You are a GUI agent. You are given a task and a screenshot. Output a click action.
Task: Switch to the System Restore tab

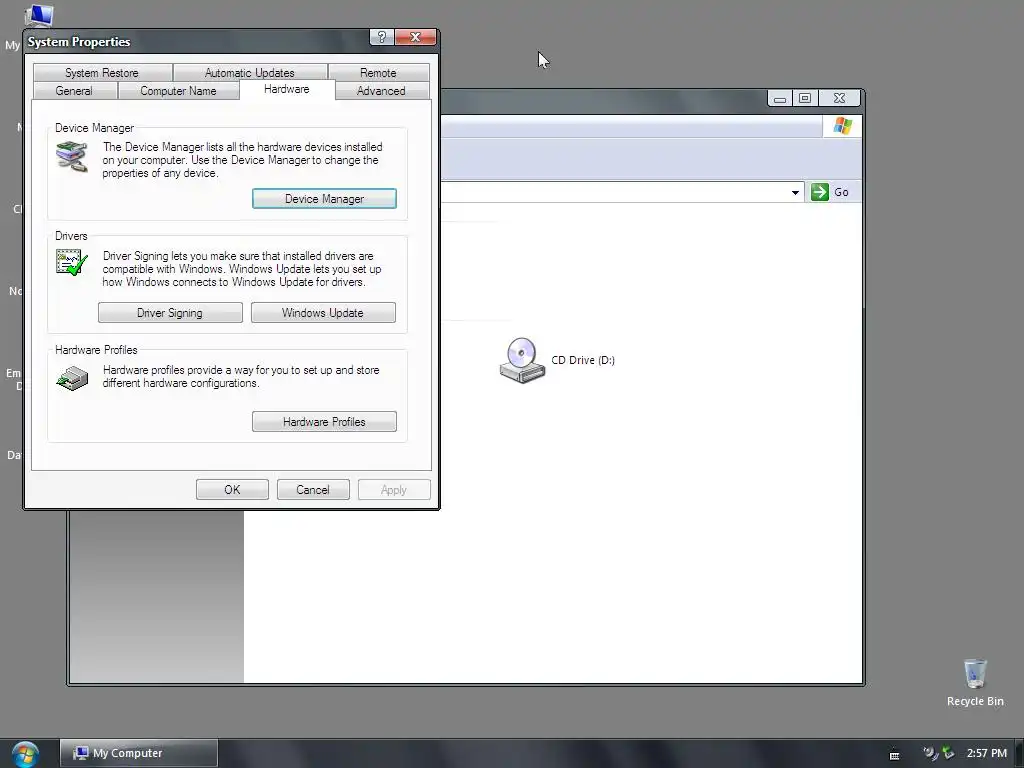click(x=102, y=72)
